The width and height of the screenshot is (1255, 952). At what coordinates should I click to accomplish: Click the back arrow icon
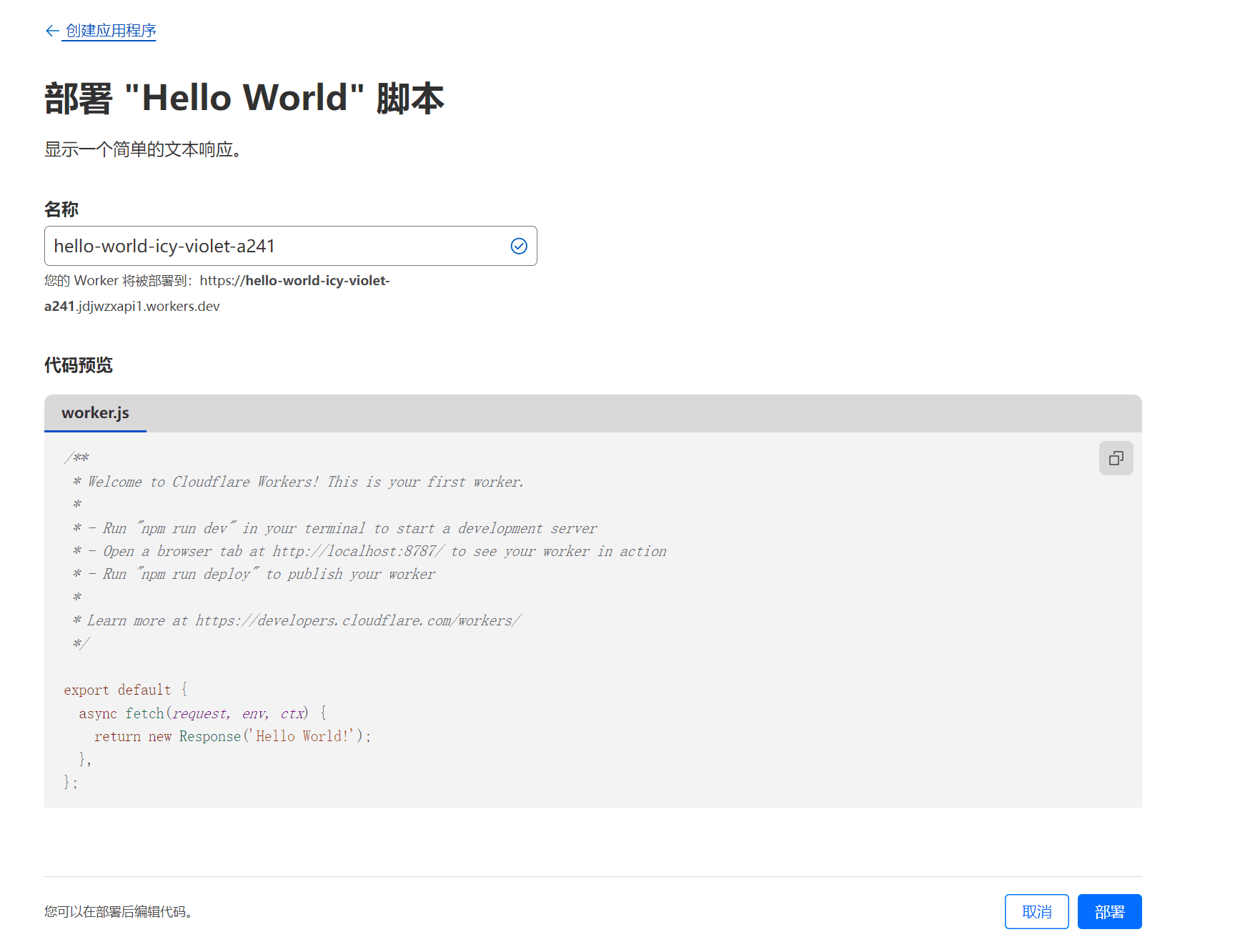(51, 31)
